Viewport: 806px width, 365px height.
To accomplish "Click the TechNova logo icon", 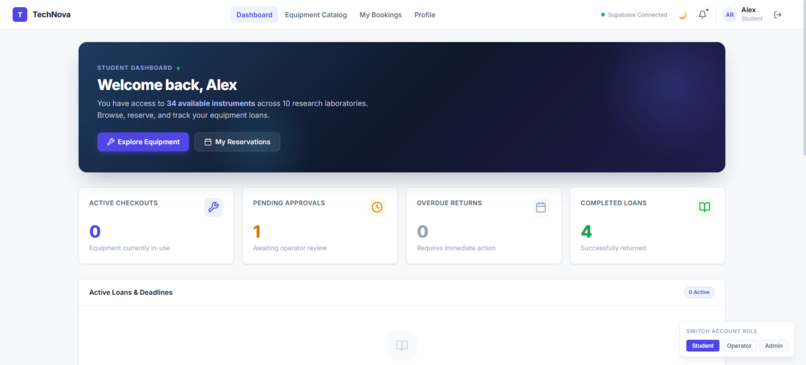I will (20, 14).
